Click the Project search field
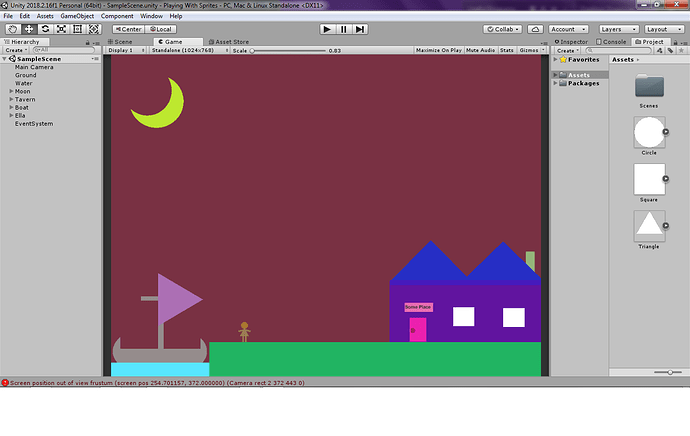The width and height of the screenshot is (690, 436). coord(619,51)
